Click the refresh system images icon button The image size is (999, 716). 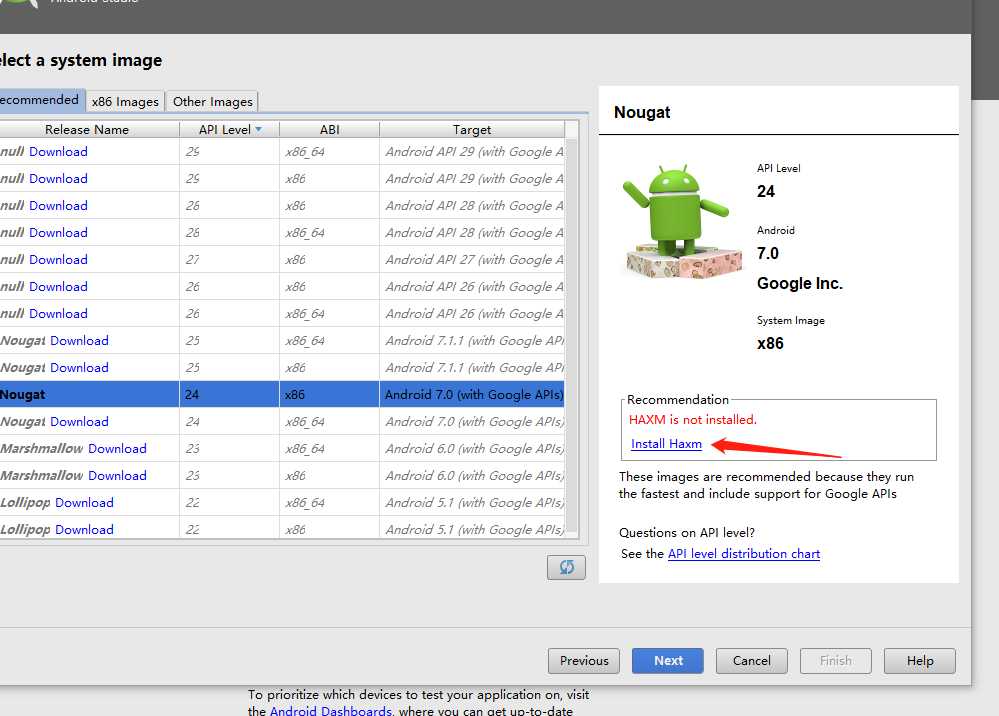pos(566,567)
